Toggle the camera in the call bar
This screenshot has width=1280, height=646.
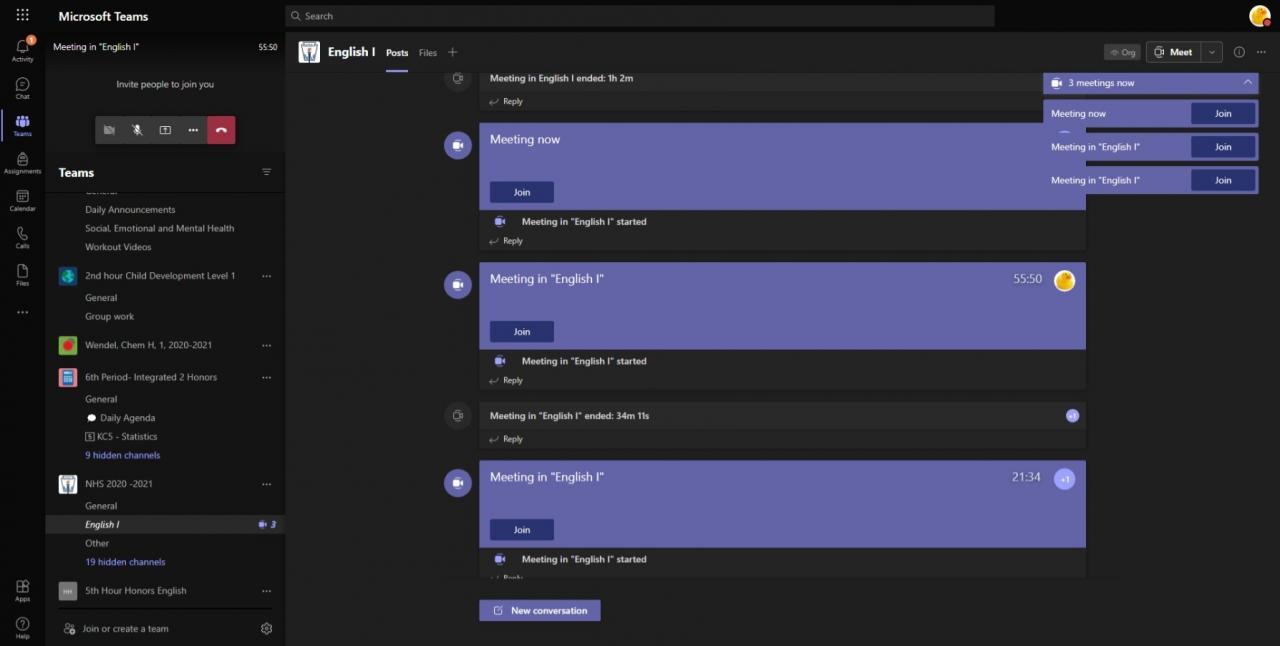(x=109, y=130)
